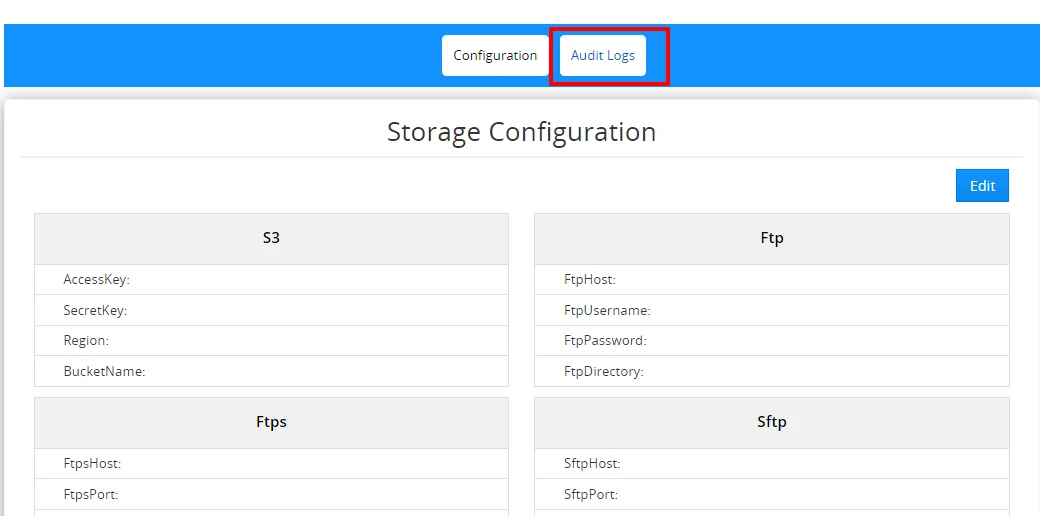This screenshot has height=516, width=1040.
Task: Click the BucketName field row
Action: click(271, 372)
